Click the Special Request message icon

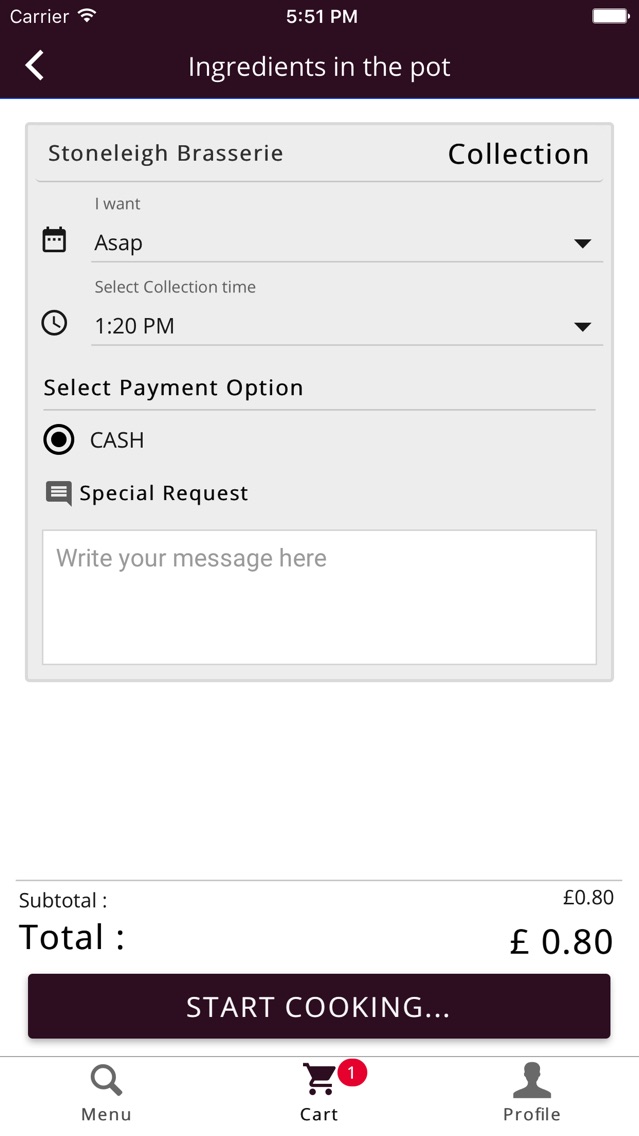pos(59,493)
